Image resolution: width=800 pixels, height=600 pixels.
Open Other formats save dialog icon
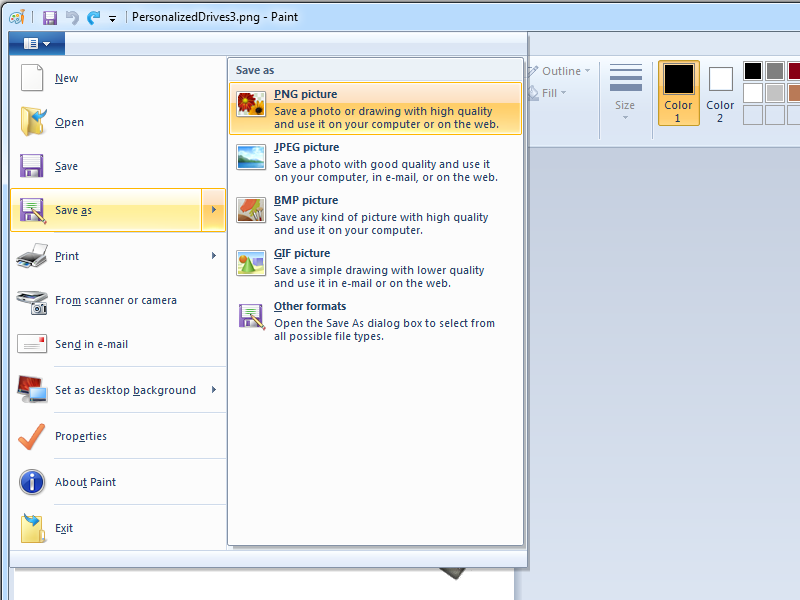click(251, 316)
